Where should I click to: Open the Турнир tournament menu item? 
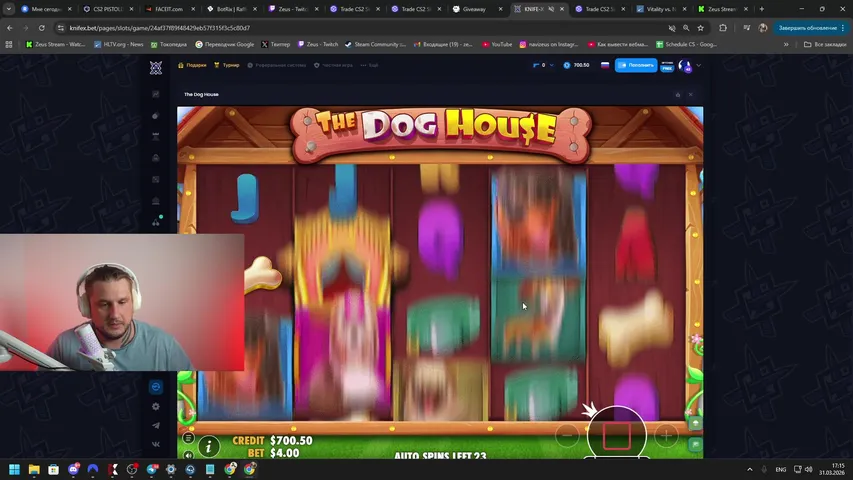(x=228, y=65)
